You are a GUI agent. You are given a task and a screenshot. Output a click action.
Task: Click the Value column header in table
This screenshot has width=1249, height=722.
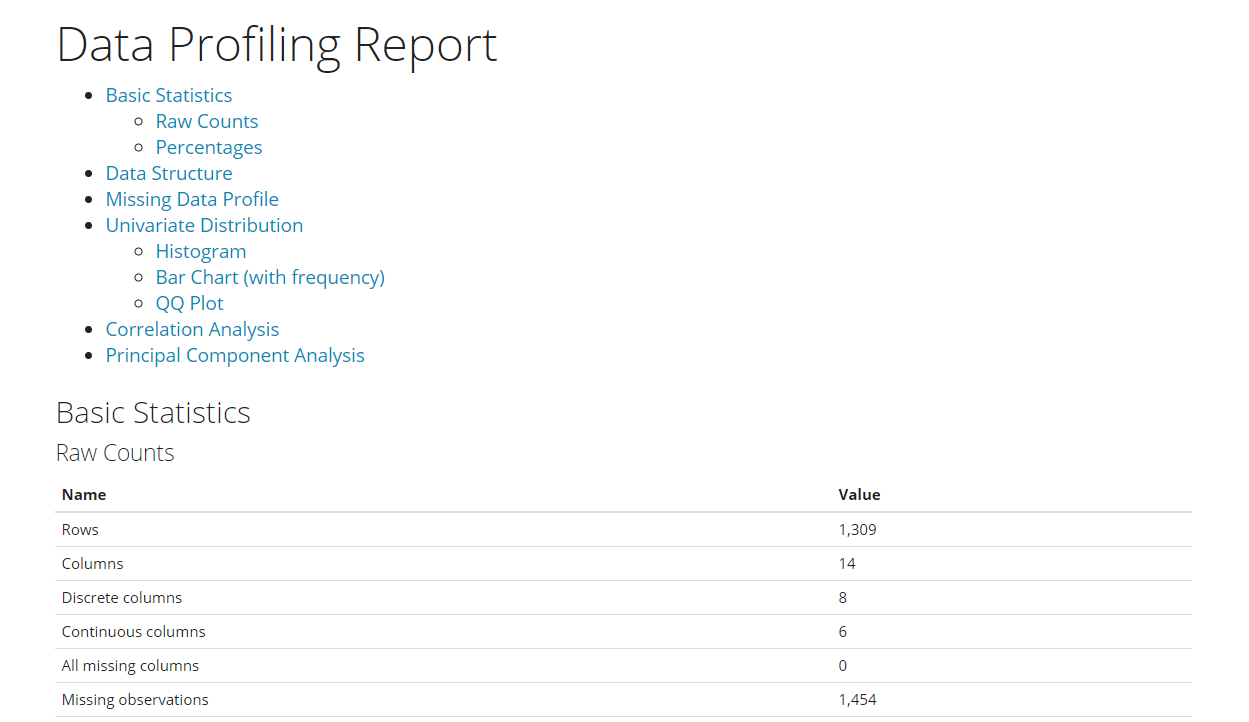coord(859,494)
